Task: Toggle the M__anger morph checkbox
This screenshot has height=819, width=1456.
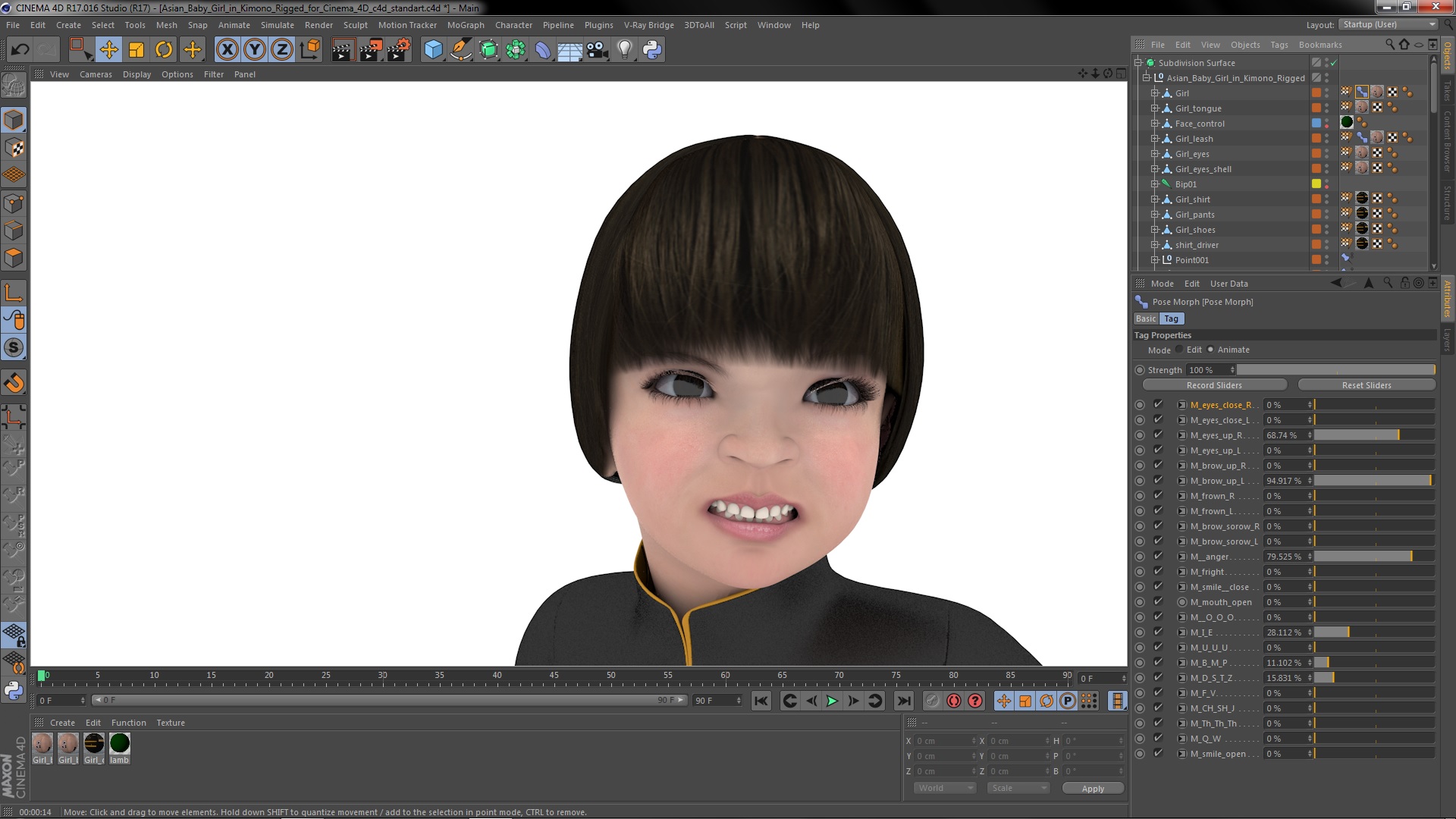Action: [x=1158, y=556]
